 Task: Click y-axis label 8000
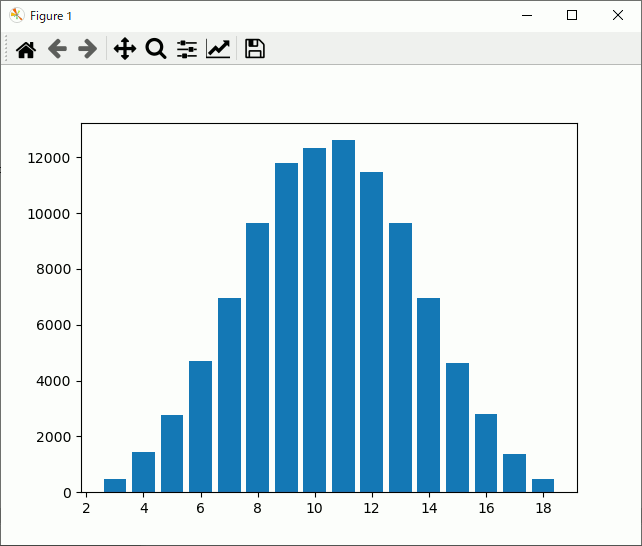53,269
